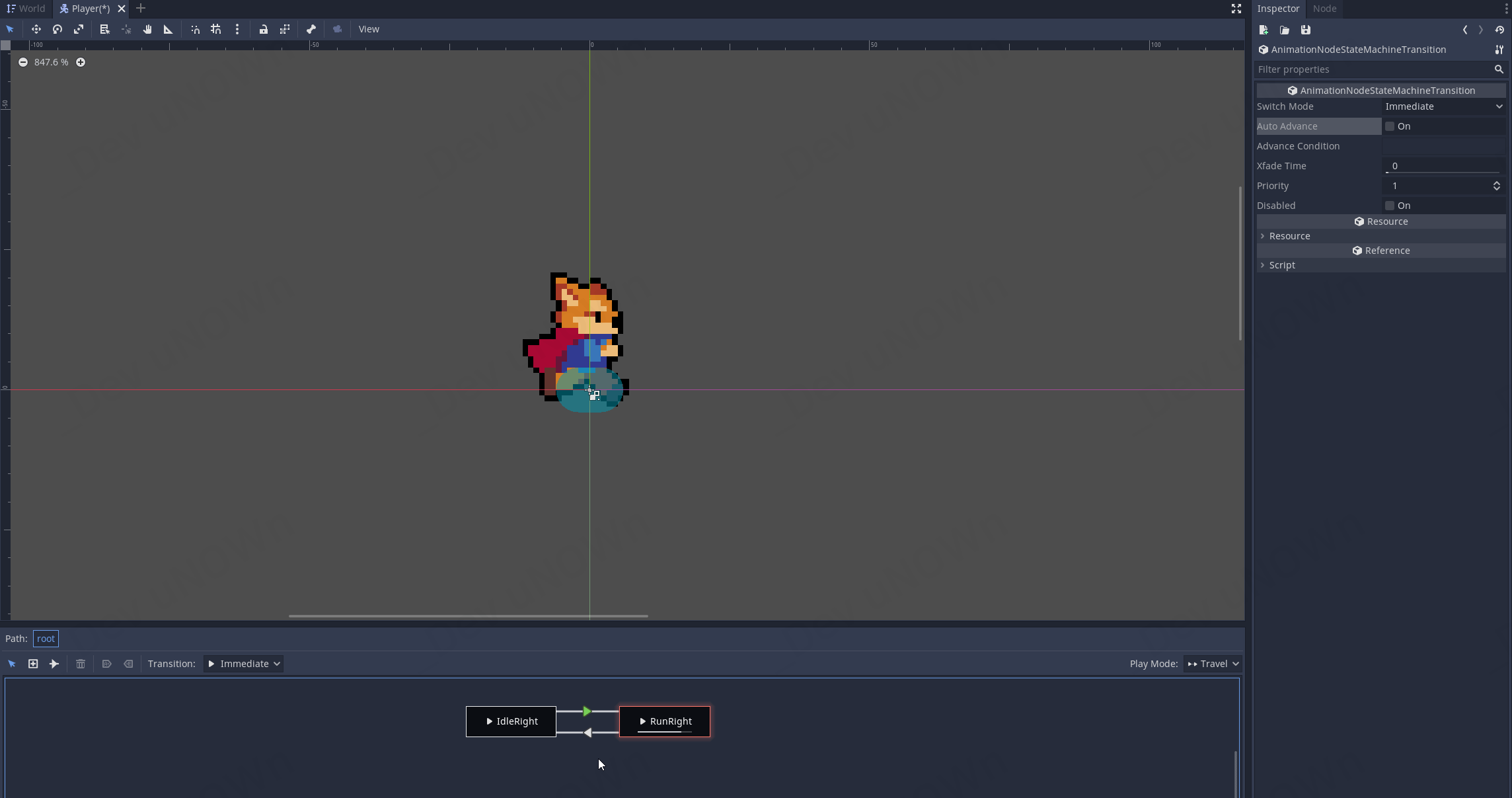
Task: Click the root path button
Action: tap(46, 639)
